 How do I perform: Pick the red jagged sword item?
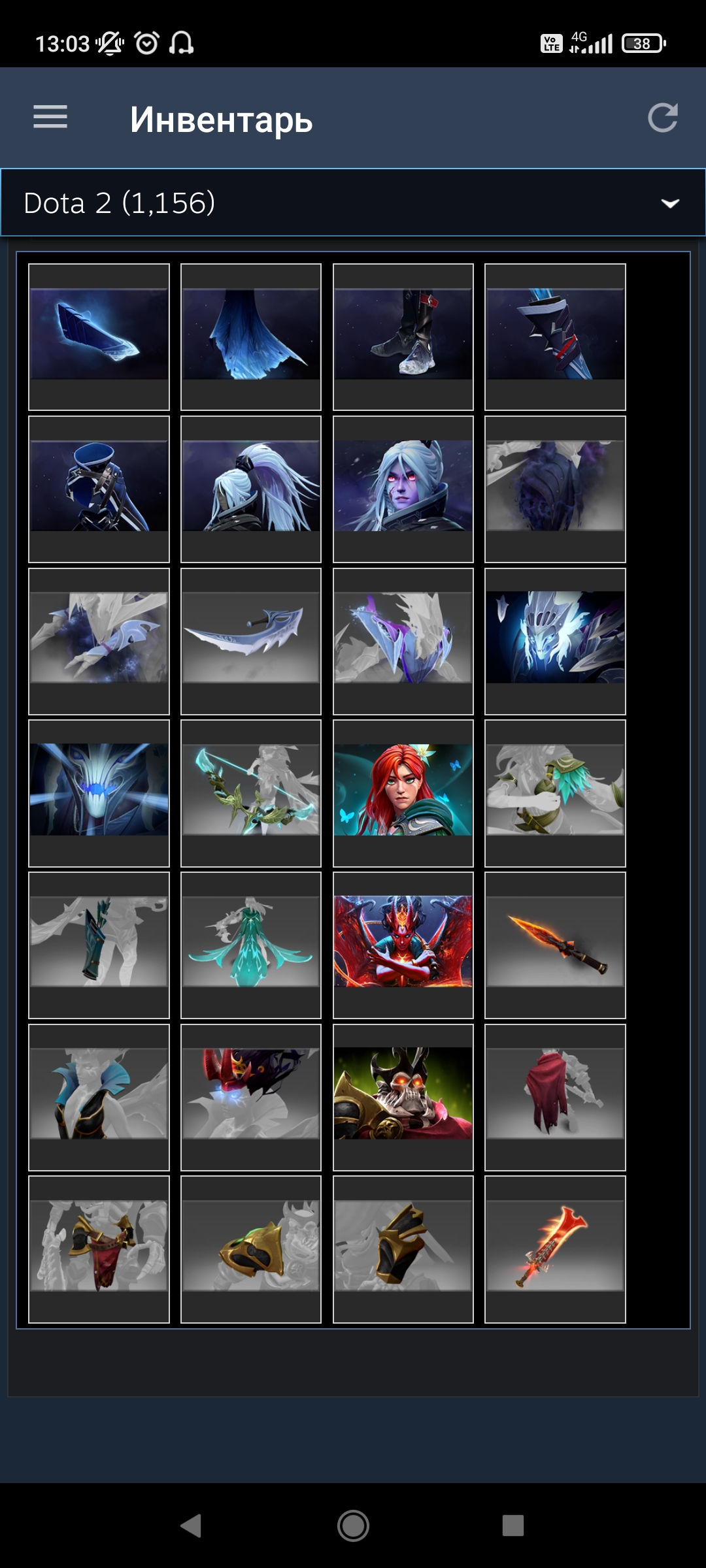555,1250
